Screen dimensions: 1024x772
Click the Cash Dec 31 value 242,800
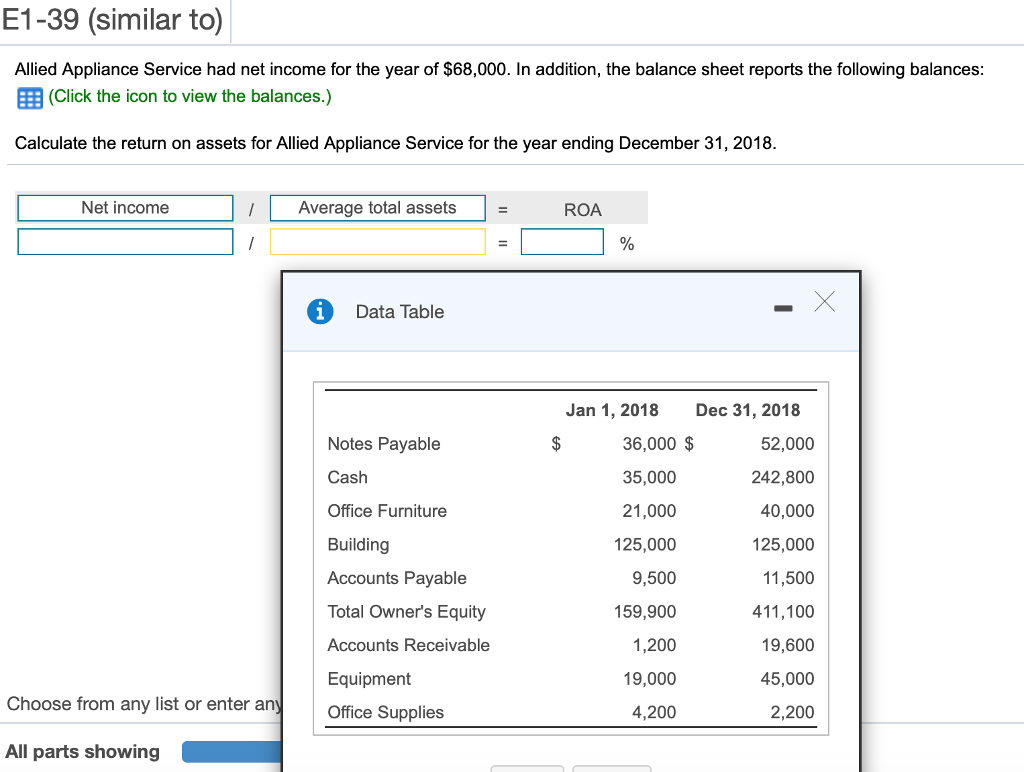pos(782,477)
